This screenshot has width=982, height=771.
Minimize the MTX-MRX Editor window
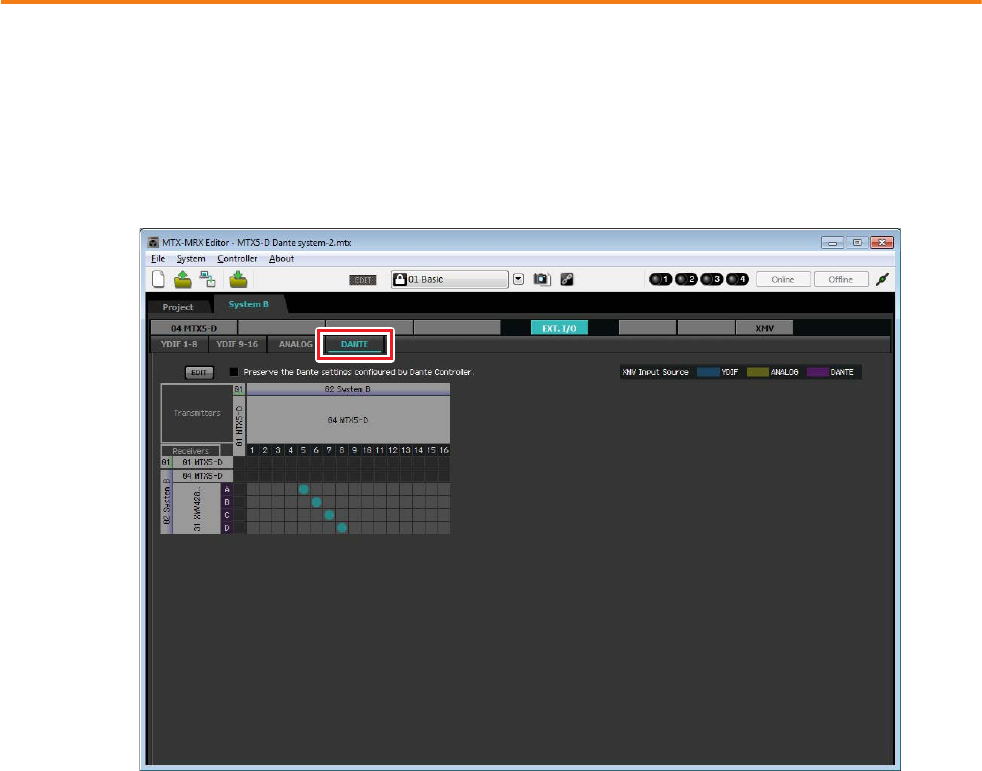click(x=832, y=242)
